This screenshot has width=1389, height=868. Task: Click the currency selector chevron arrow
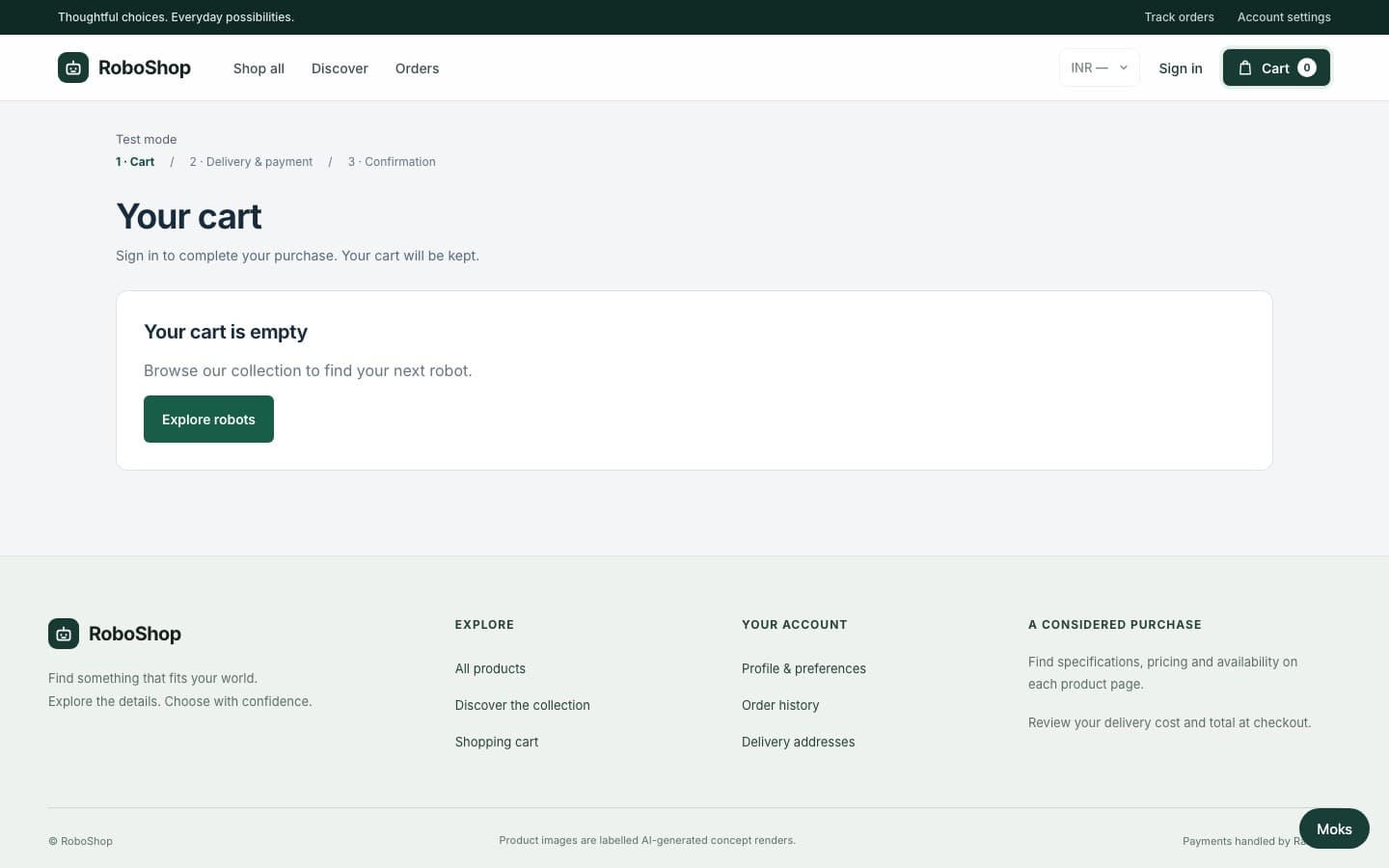pos(1124,68)
